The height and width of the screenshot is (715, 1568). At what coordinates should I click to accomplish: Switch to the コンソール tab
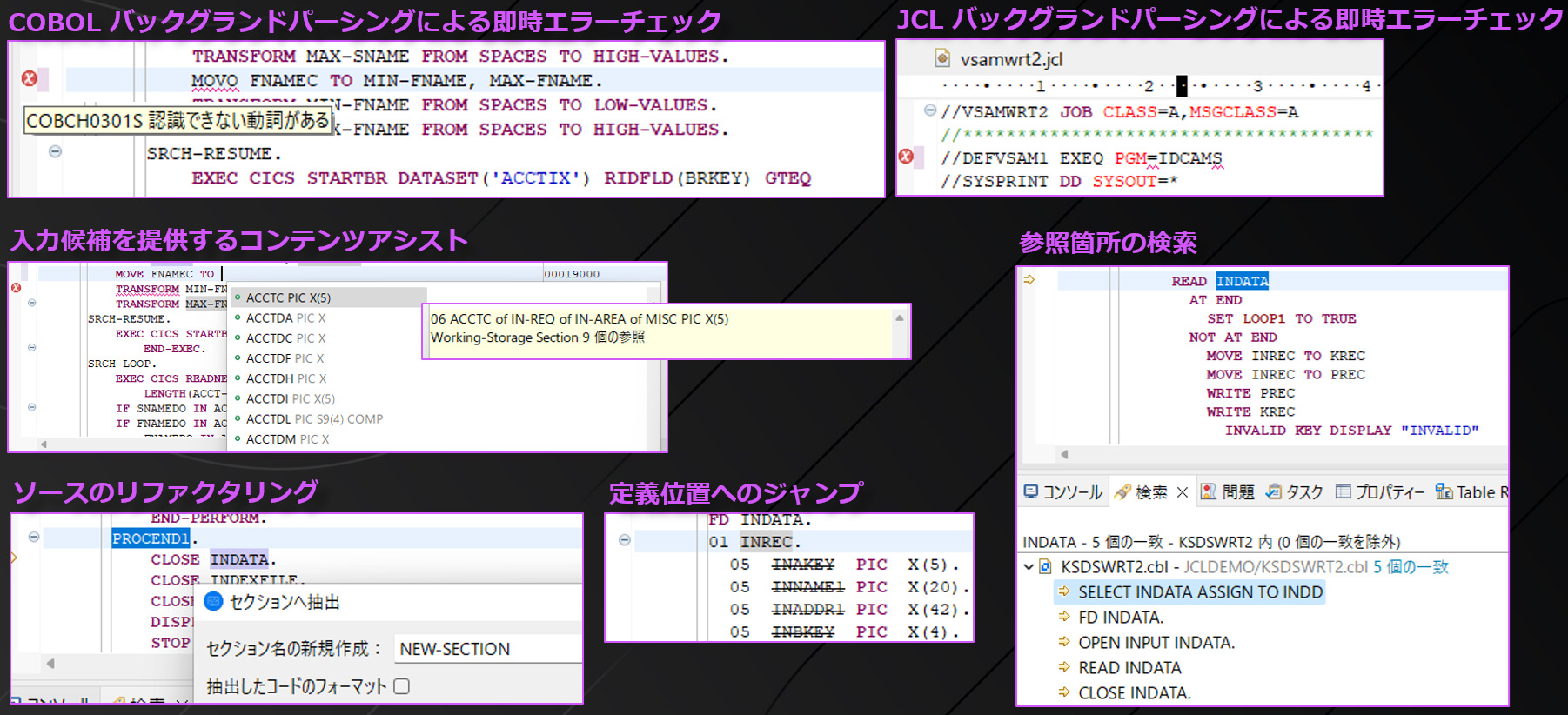[1063, 492]
